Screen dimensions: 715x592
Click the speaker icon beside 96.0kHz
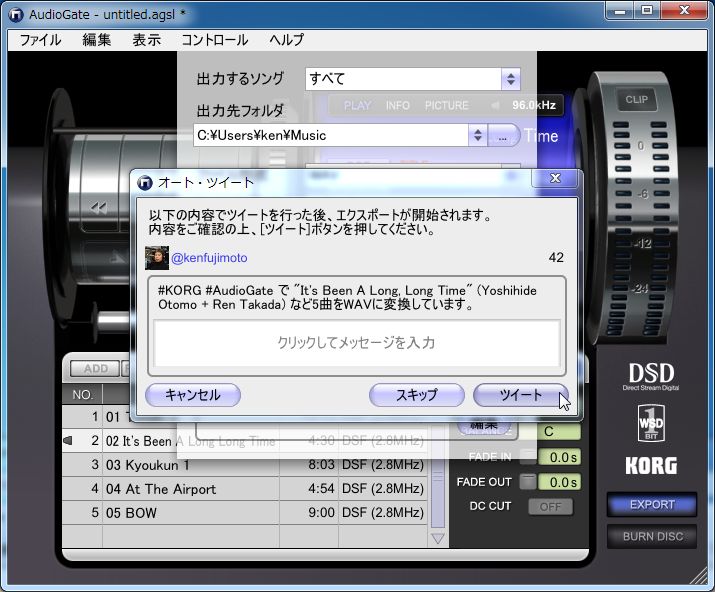pyautogui.click(x=496, y=105)
